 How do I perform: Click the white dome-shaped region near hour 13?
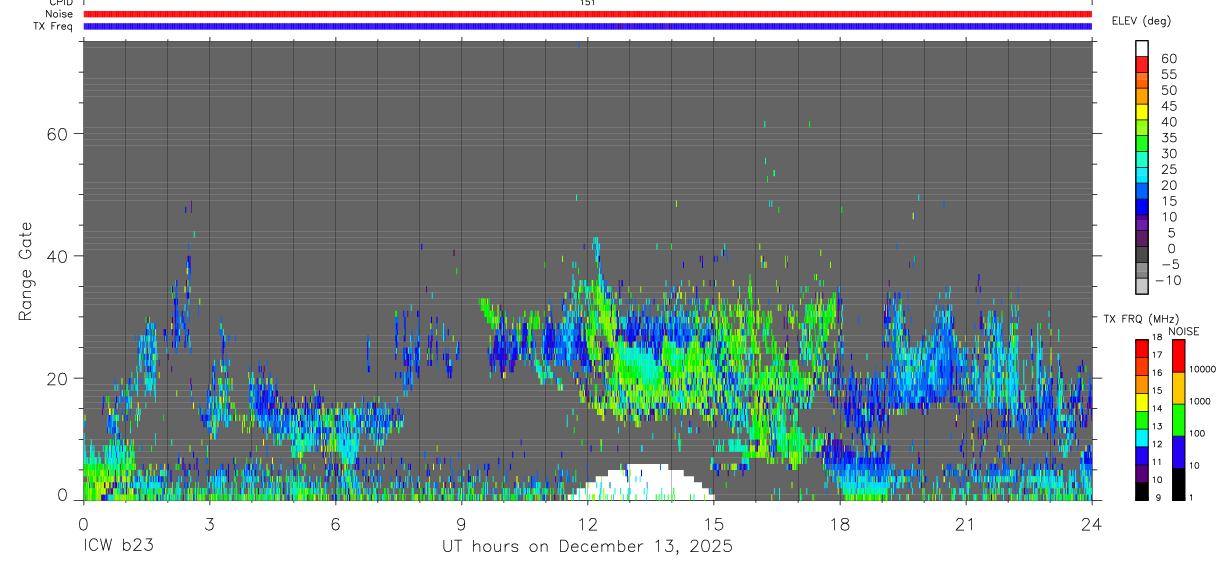coord(641,483)
